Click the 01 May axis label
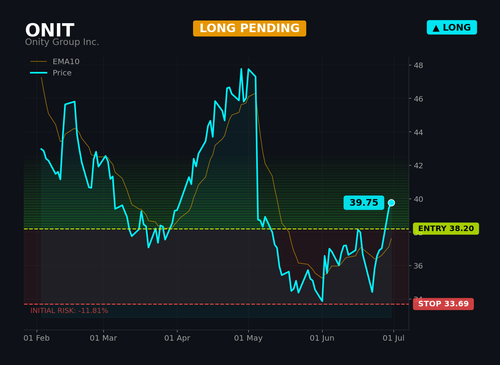The width and height of the screenshot is (500, 365). 248,338
